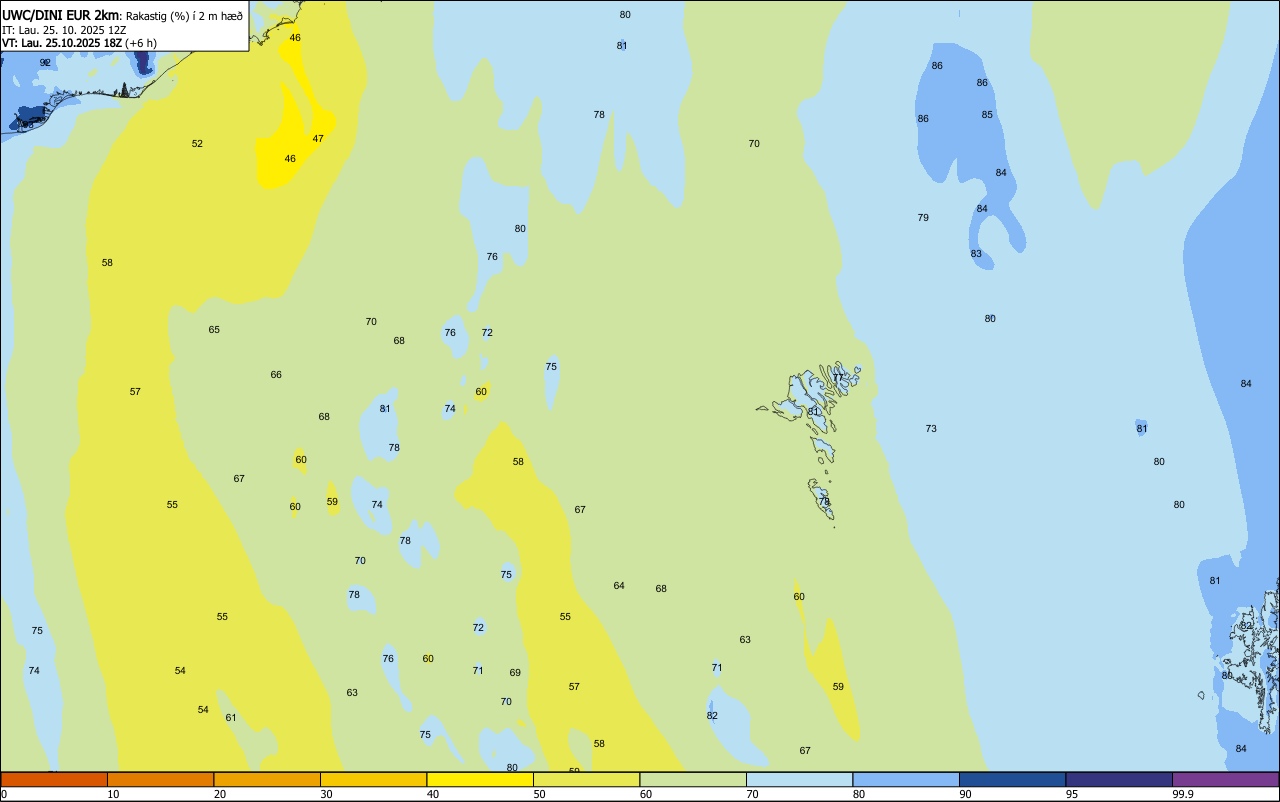This screenshot has width=1280, height=802.
Task: Pick the 95–99.9 navy legend swatch
Action: pos(1119,779)
